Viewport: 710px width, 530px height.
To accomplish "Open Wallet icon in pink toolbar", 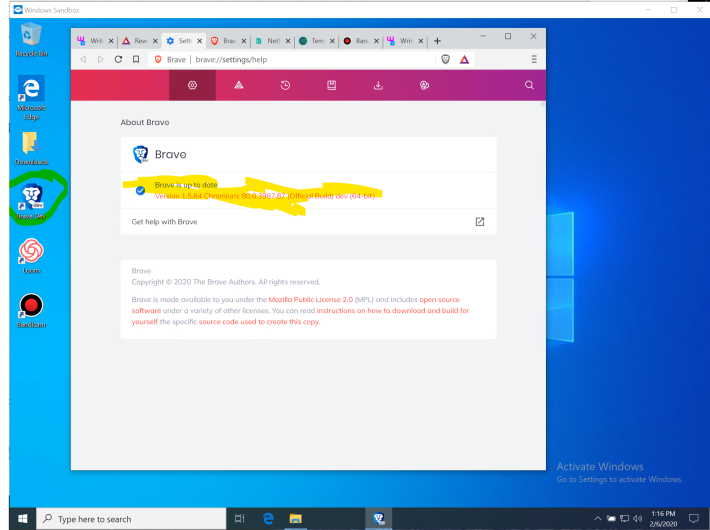I will (x=424, y=85).
